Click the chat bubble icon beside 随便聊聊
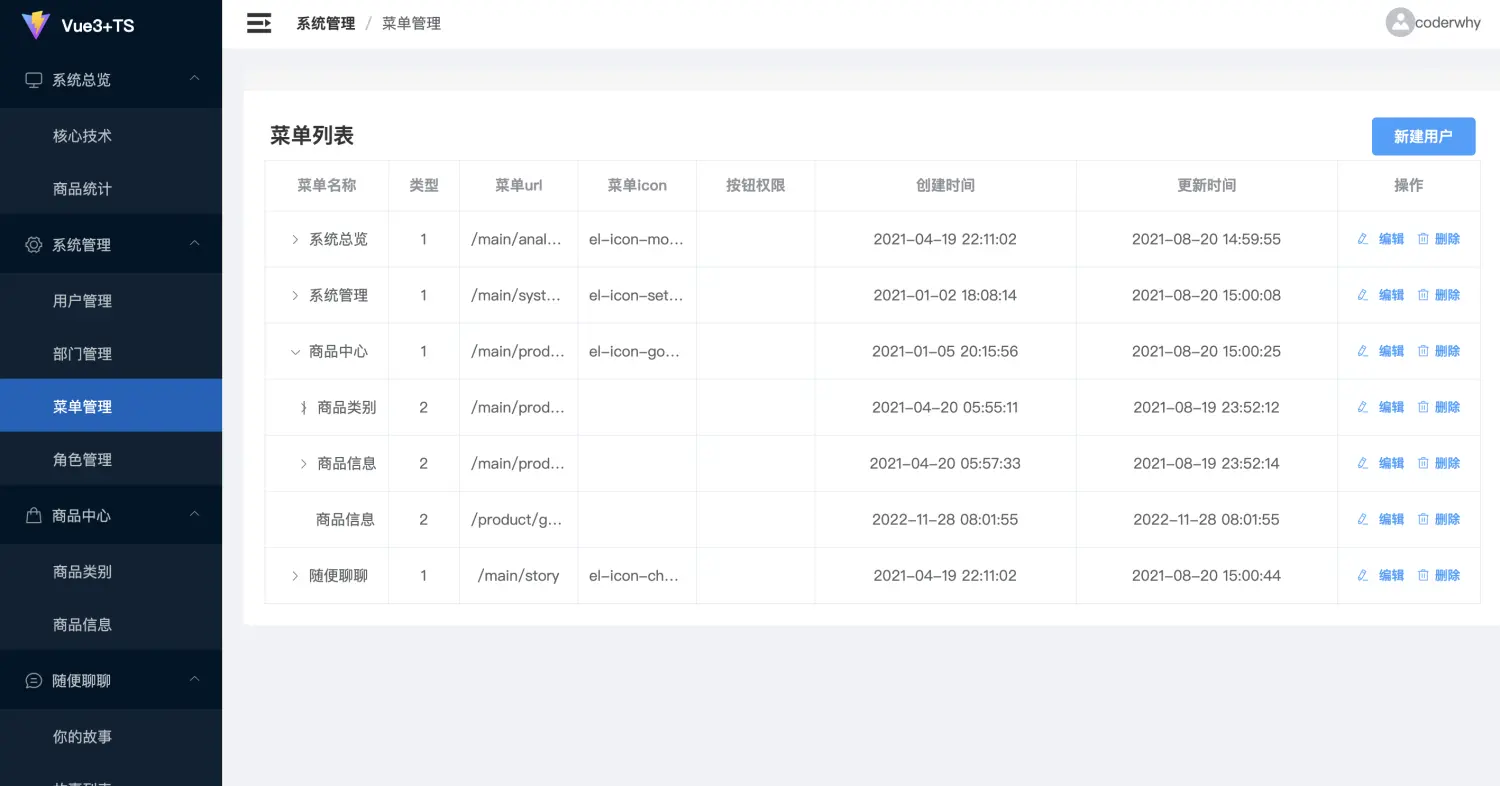Image resolution: width=1500 pixels, height=786 pixels. coord(34,681)
